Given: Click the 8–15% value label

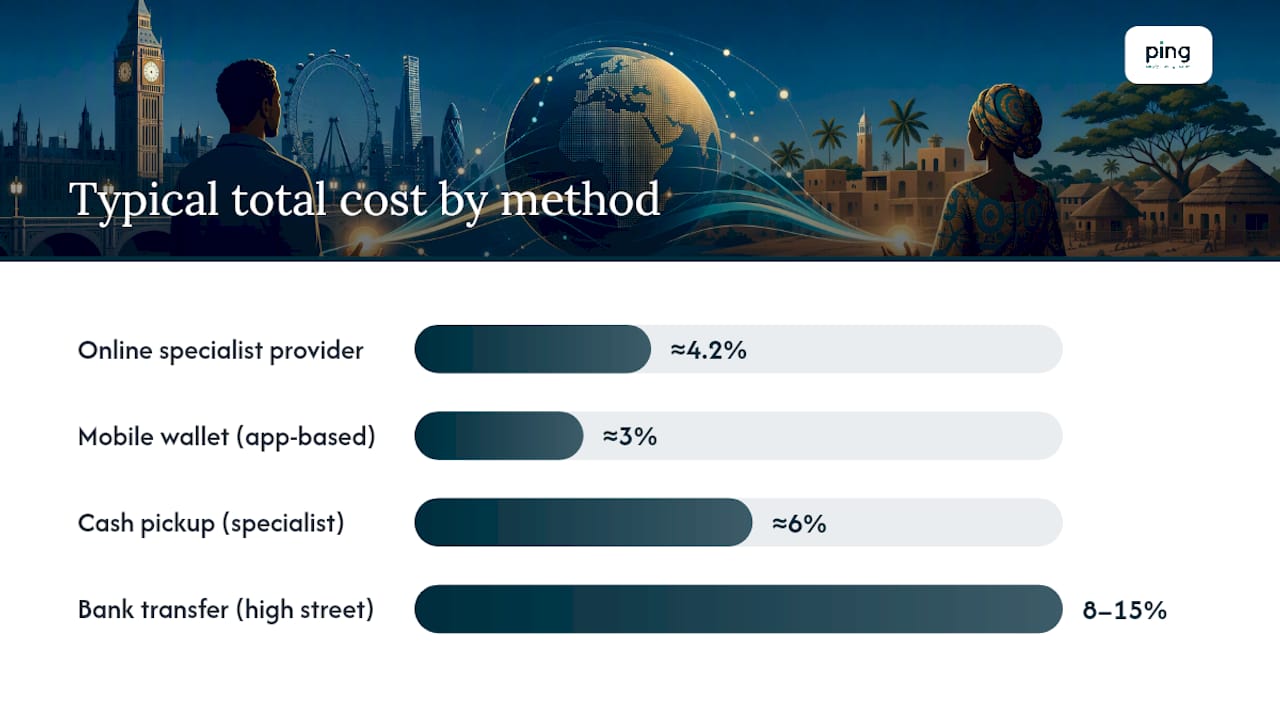Looking at the screenshot, I should tap(1125, 610).
